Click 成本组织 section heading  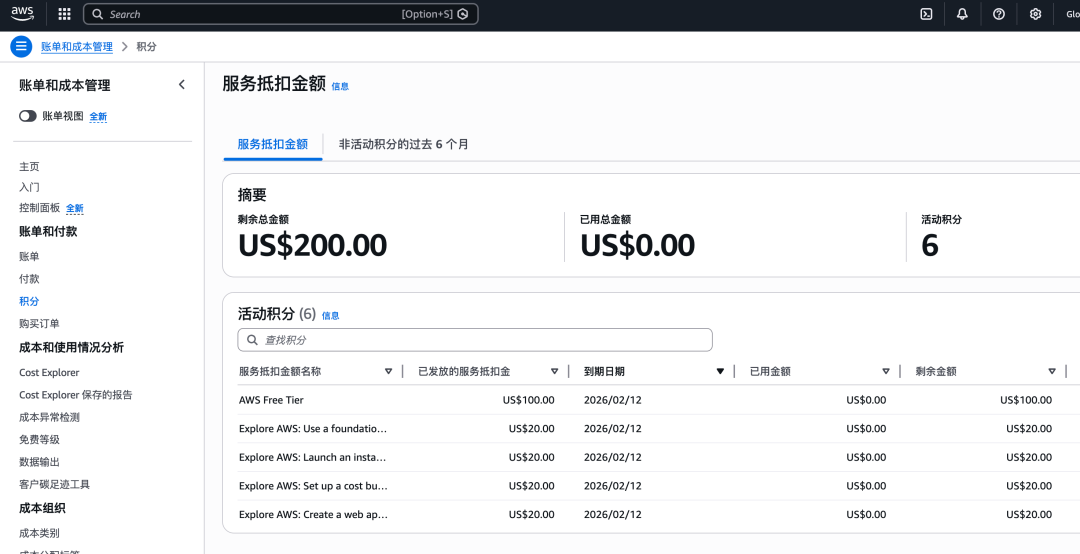[x=42, y=509]
